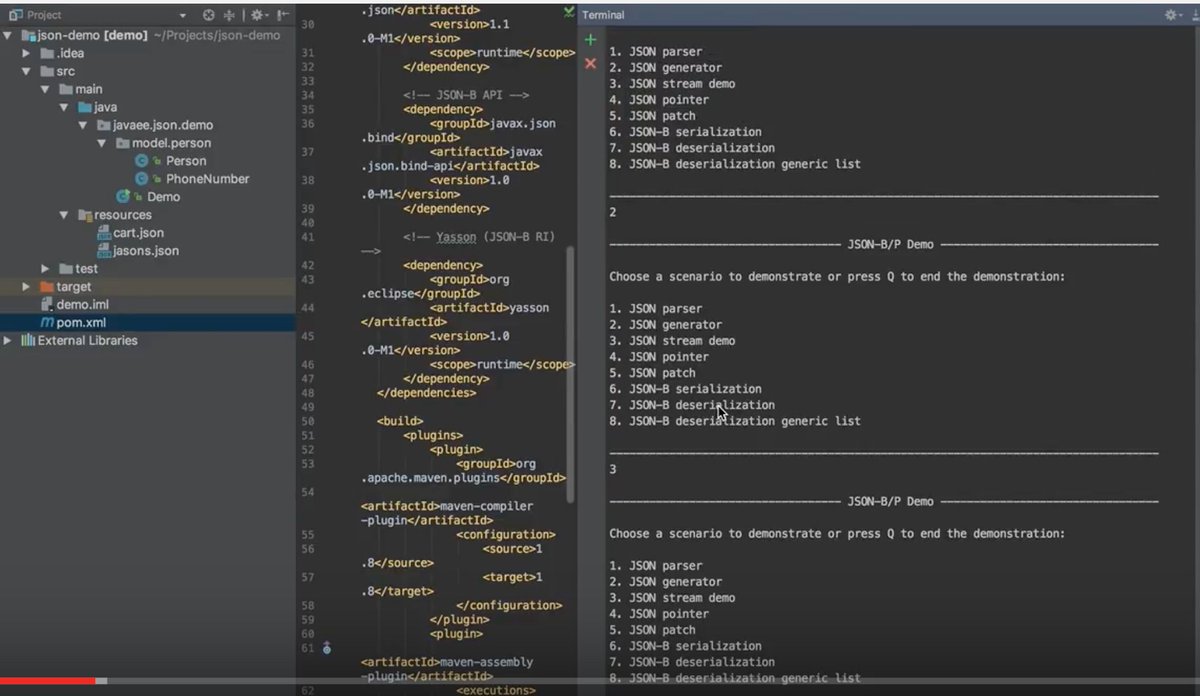Collapse all nodes with Project panel toolbar icon
1200x696 pixels.
pos(231,15)
